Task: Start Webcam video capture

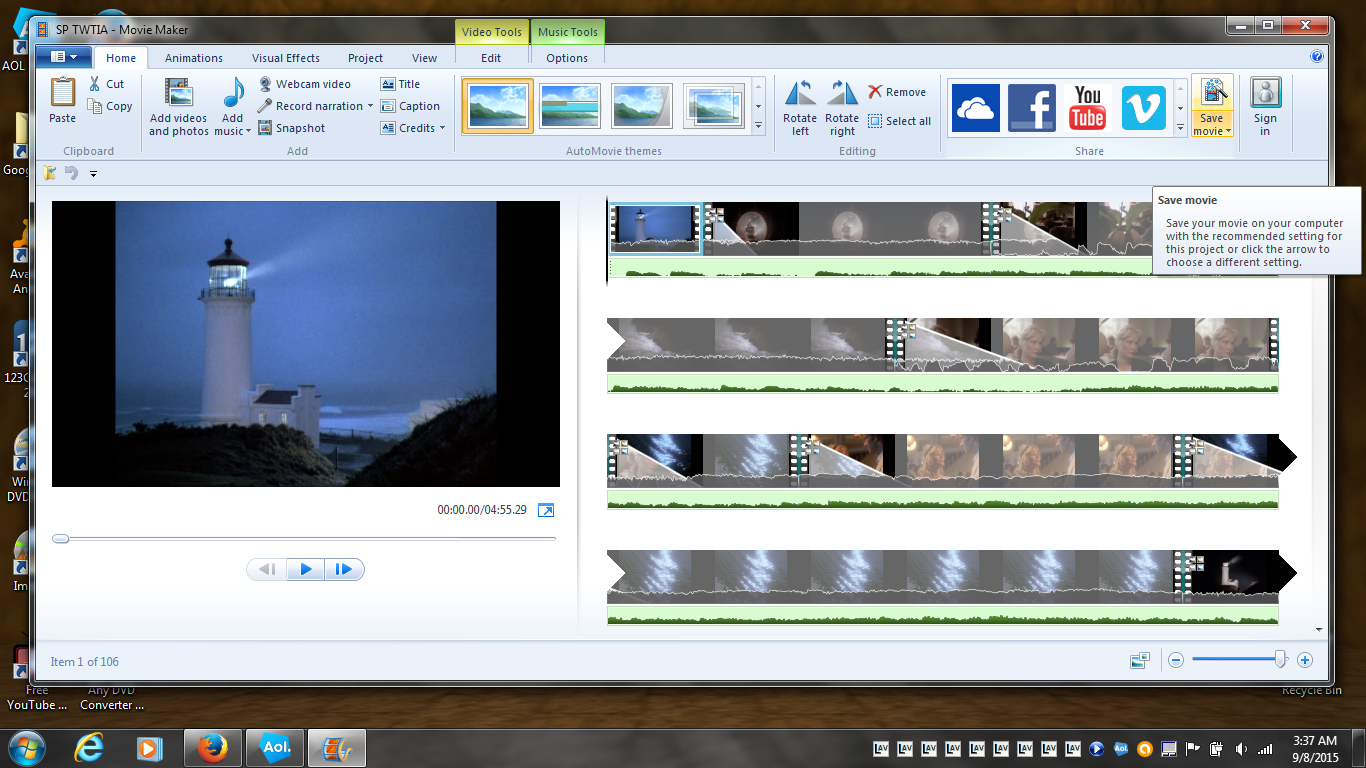Action: (x=304, y=84)
